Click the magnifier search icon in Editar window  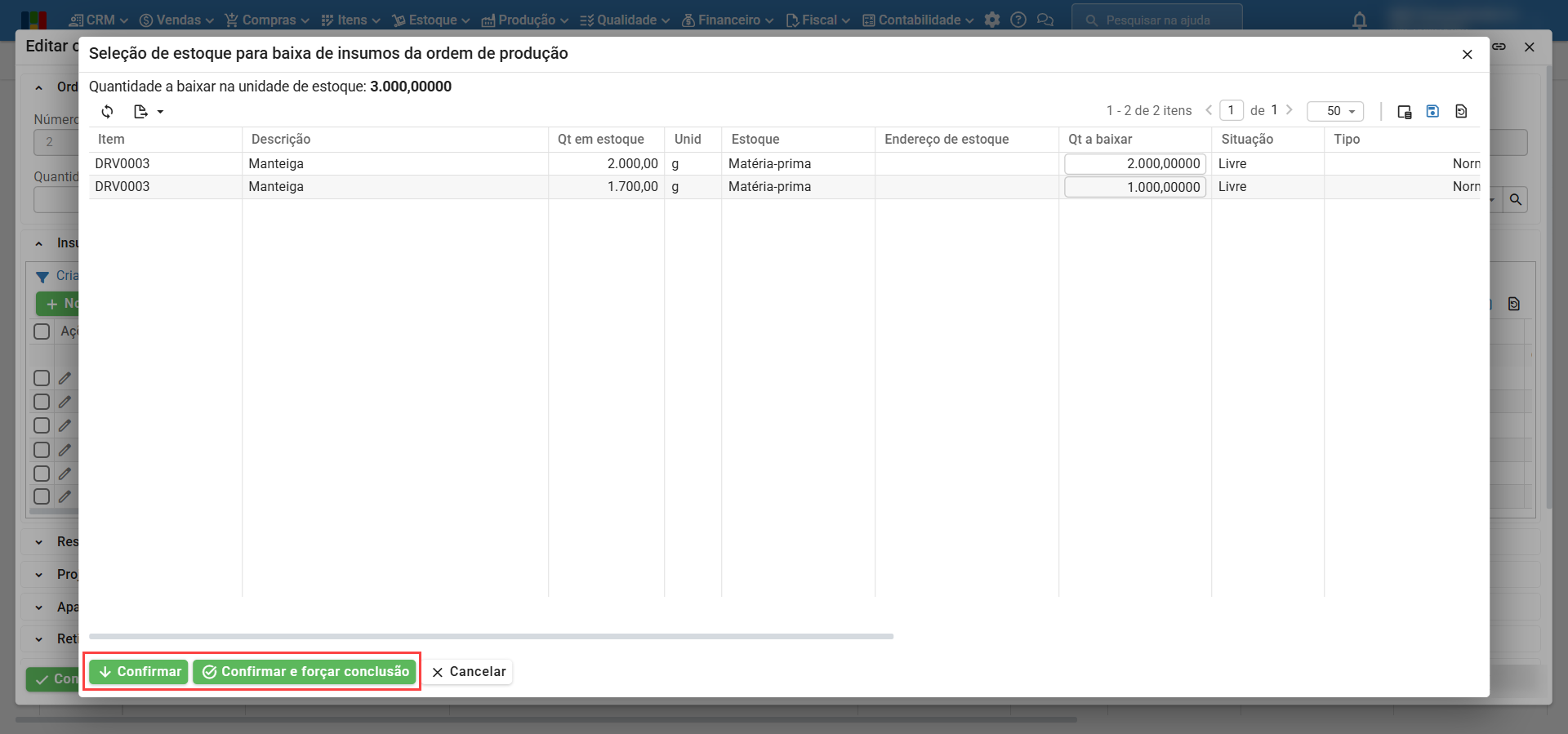tap(1516, 199)
